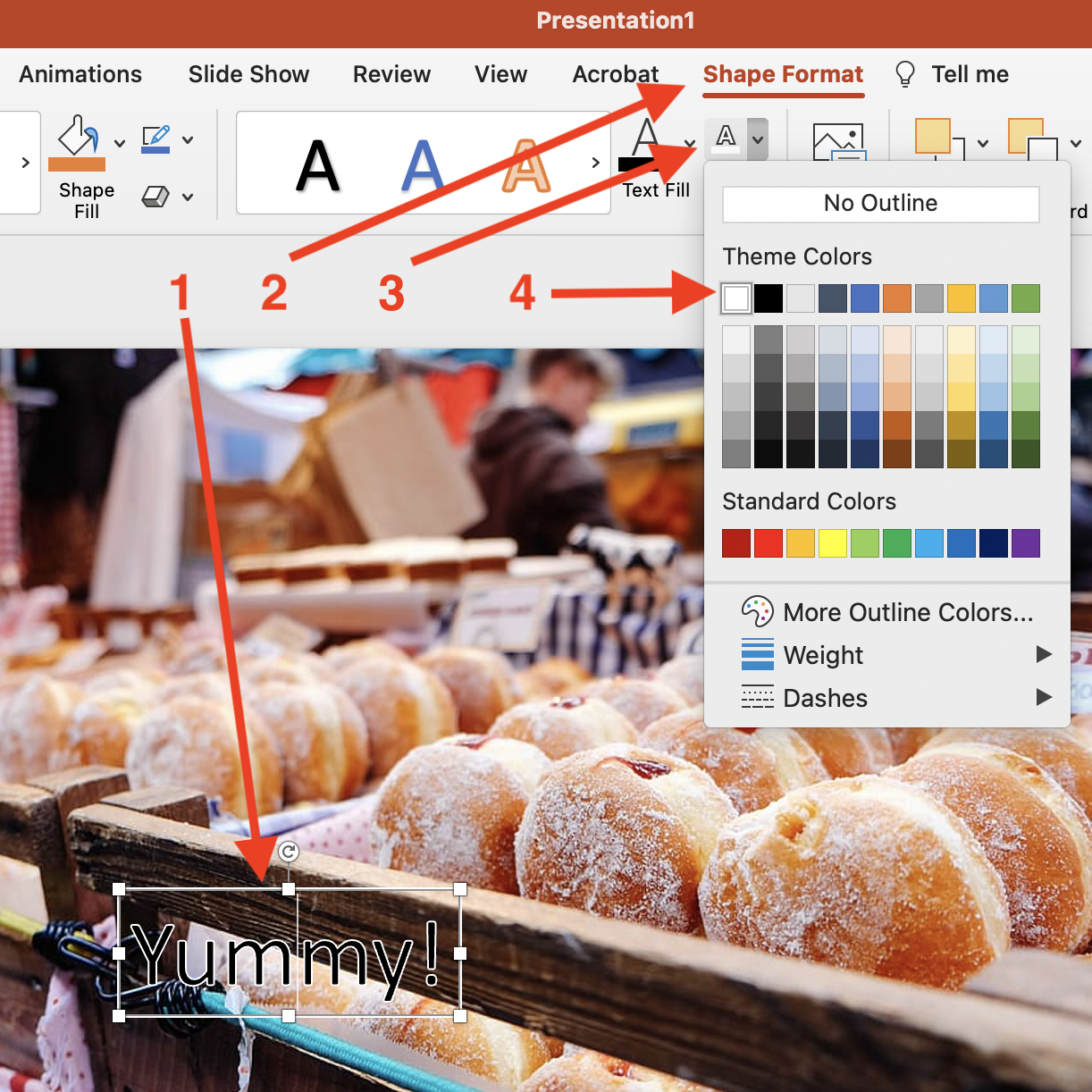Open the Weight submenu
Viewport: 1092px width, 1092px height.
(x=886, y=655)
